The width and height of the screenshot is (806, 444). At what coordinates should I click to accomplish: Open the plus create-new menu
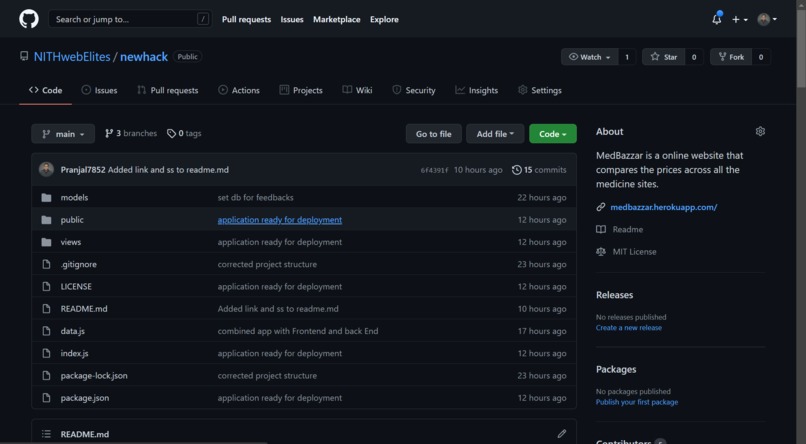pos(740,20)
